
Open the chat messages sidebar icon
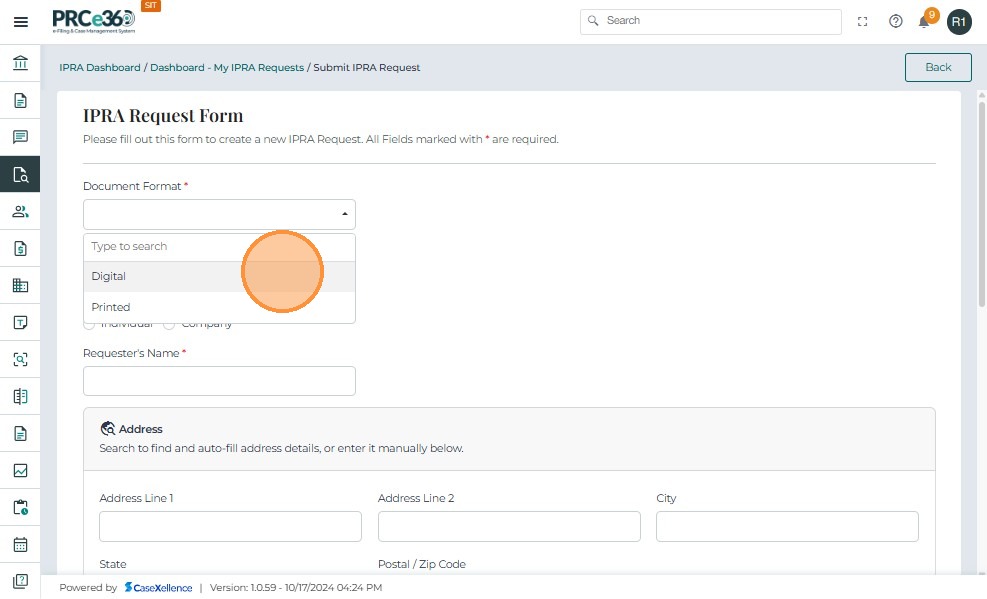click(20, 138)
